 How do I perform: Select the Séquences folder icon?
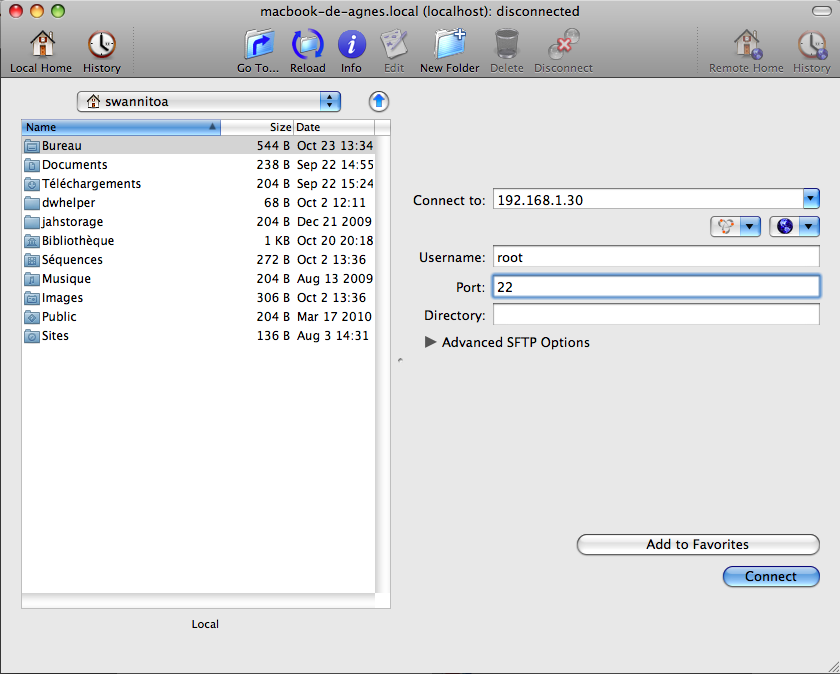click(x=32, y=260)
